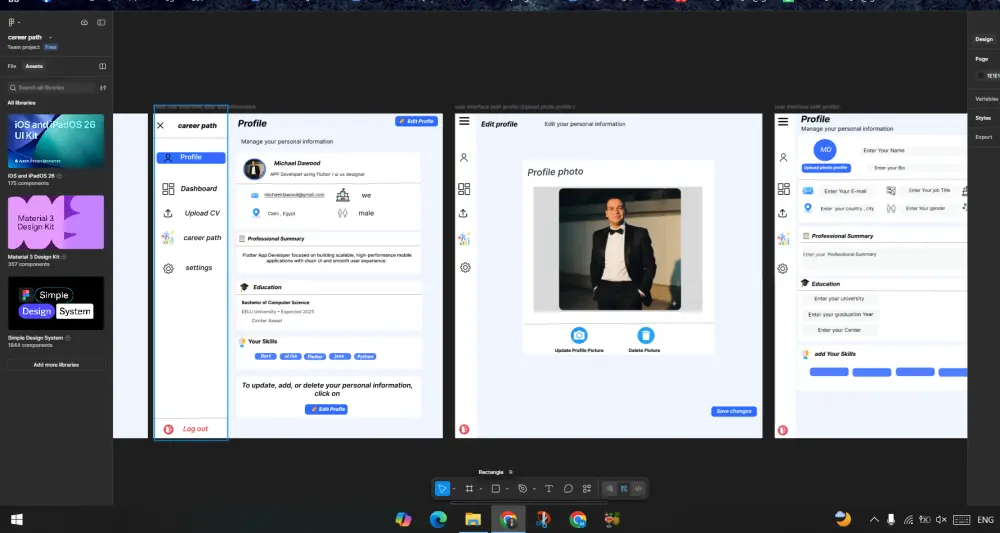Open the Design tab in the right panel
This screenshot has width=1000, height=533.
pyautogui.click(x=983, y=39)
